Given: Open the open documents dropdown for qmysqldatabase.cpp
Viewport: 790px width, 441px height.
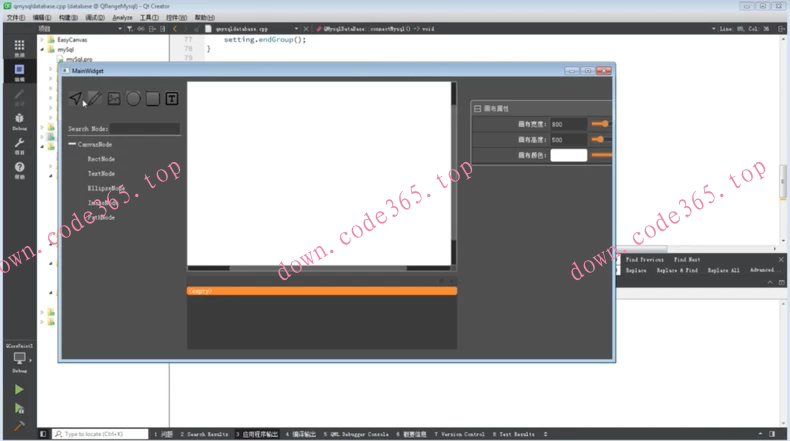Looking at the screenshot, I should (x=296, y=29).
